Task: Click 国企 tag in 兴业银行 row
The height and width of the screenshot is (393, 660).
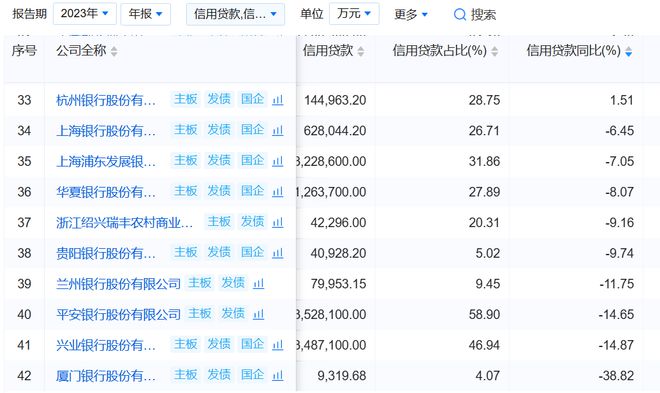Action: [x=252, y=345]
